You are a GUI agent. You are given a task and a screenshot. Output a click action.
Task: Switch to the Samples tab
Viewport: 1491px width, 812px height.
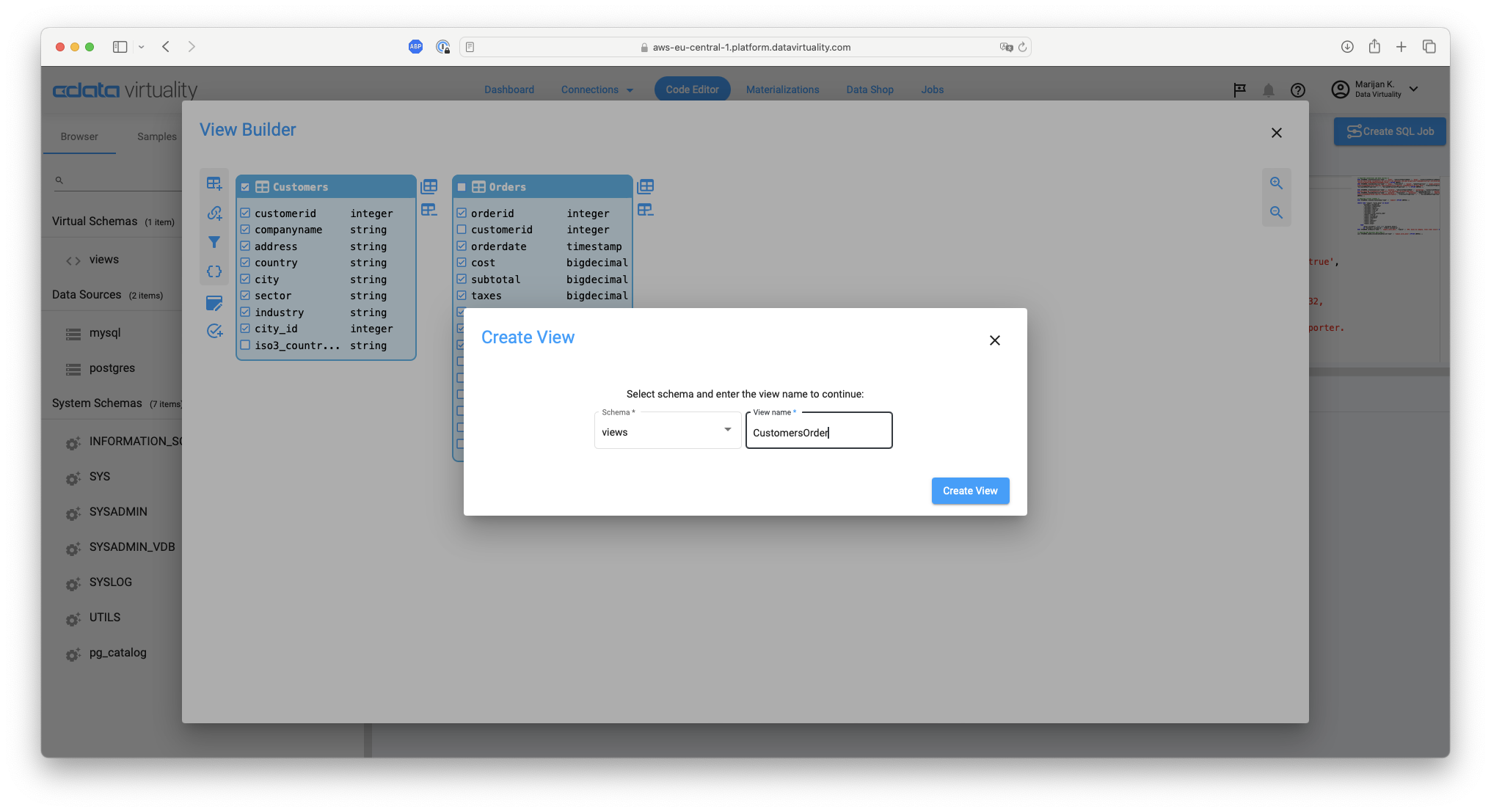pyautogui.click(x=156, y=136)
